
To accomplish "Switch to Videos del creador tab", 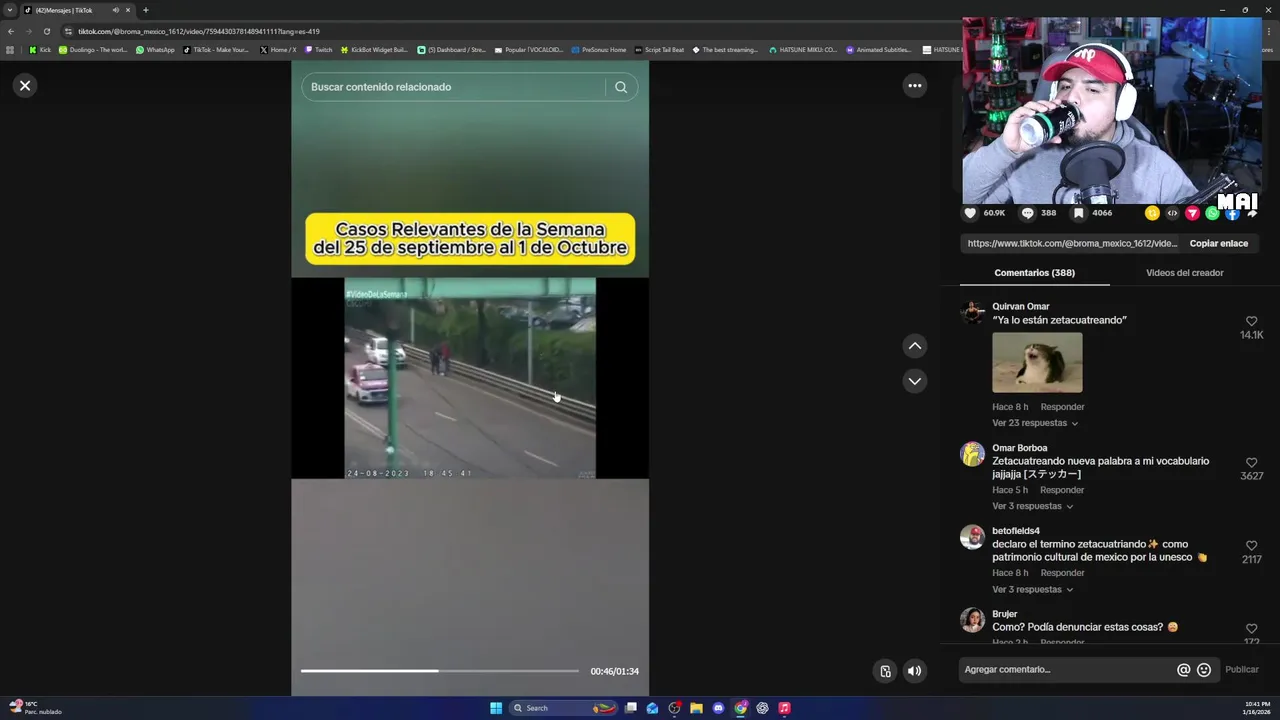I will tap(1184, 273).
